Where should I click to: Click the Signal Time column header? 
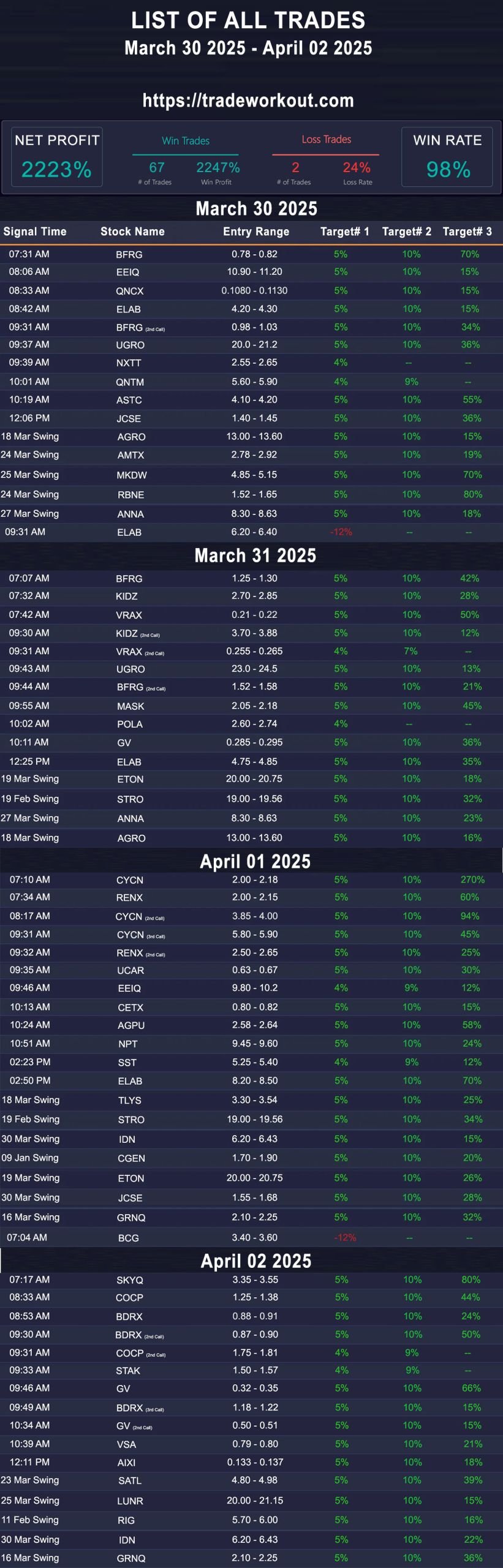tap(35, 232)
